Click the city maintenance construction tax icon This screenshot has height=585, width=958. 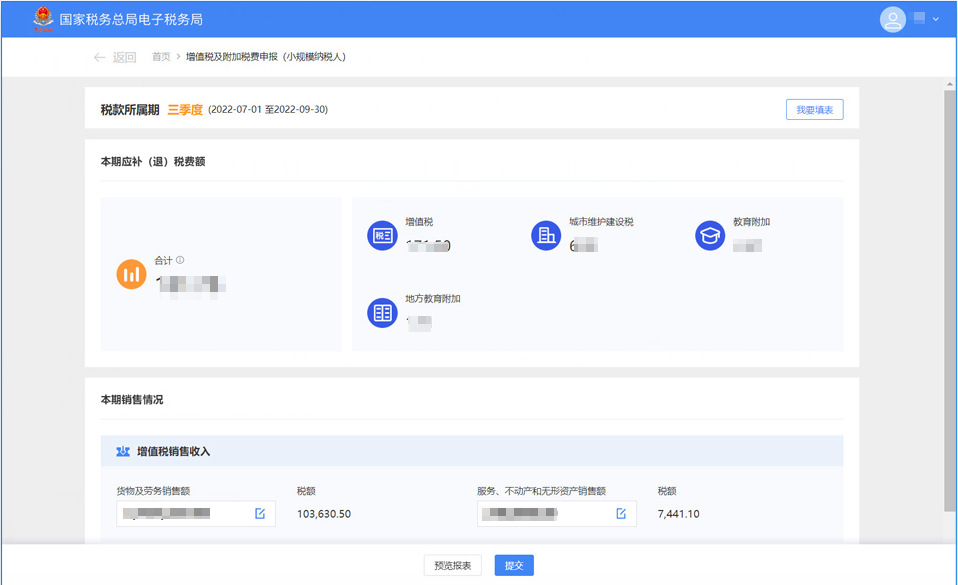pyautogui.click(x=546, y=235)
